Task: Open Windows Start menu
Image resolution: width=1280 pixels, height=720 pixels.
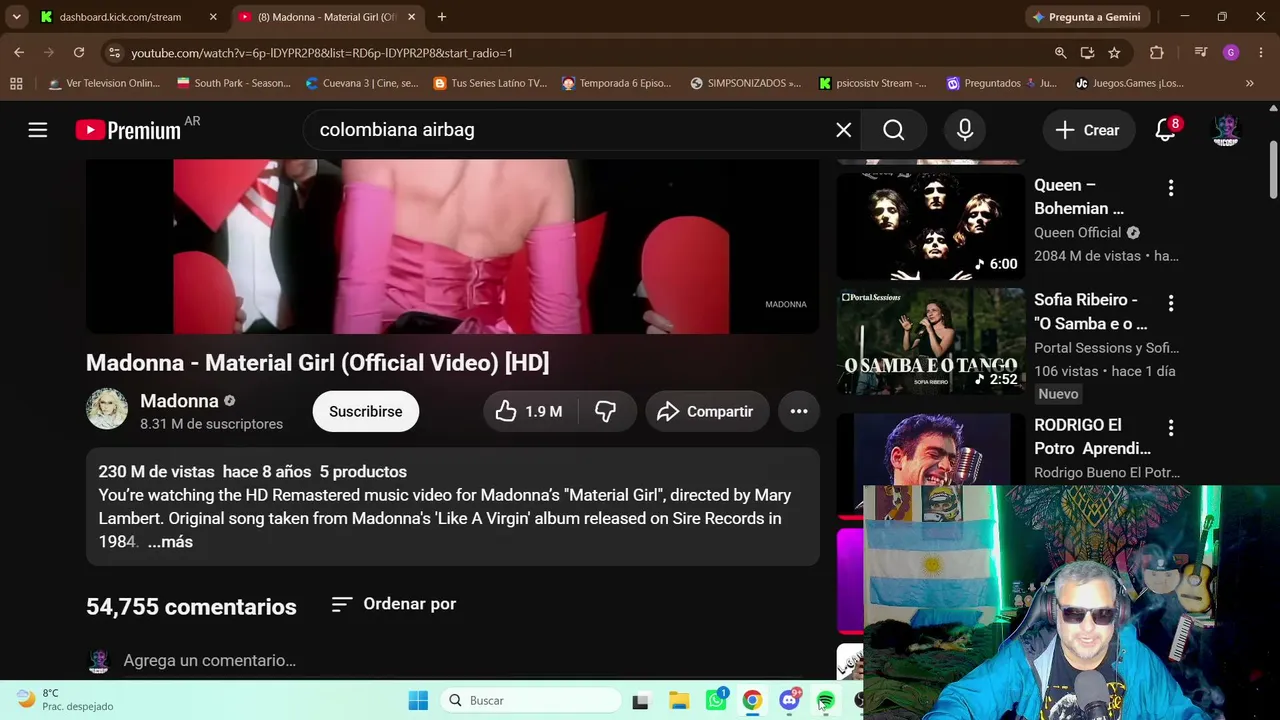Action: [x=418, y=700]
